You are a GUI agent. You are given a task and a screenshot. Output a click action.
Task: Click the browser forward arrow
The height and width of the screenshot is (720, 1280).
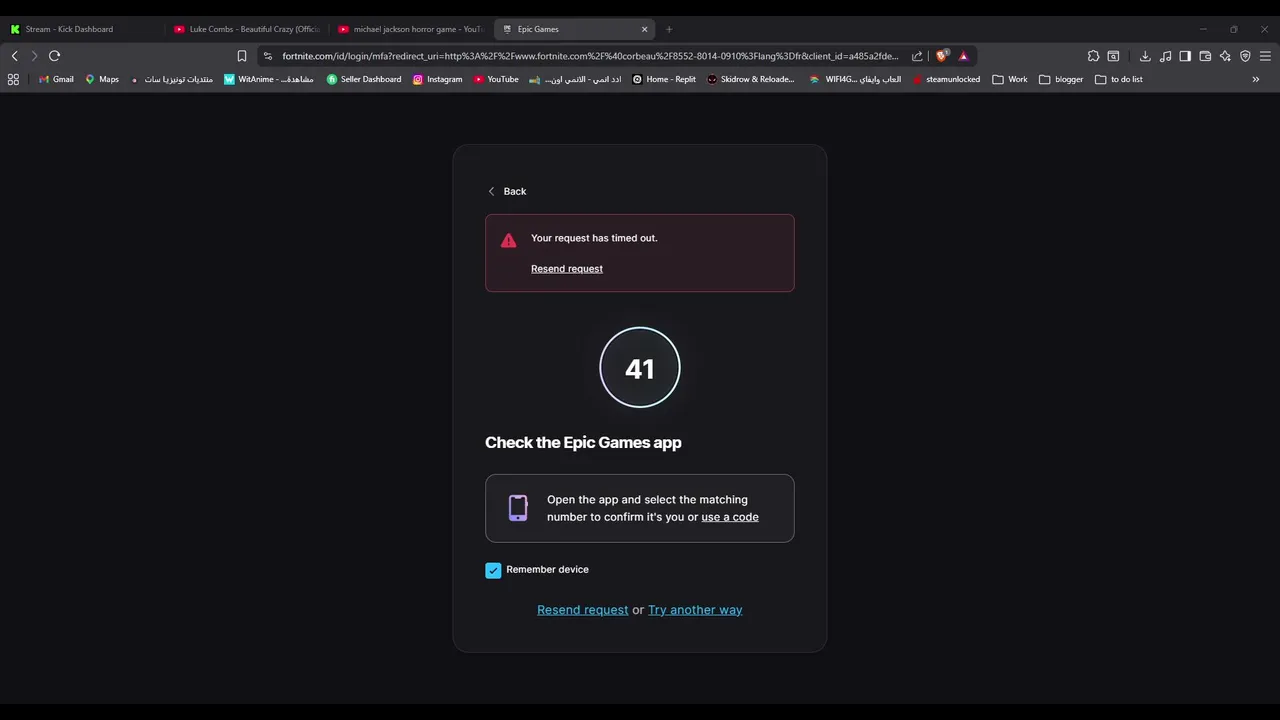point(34,56)
